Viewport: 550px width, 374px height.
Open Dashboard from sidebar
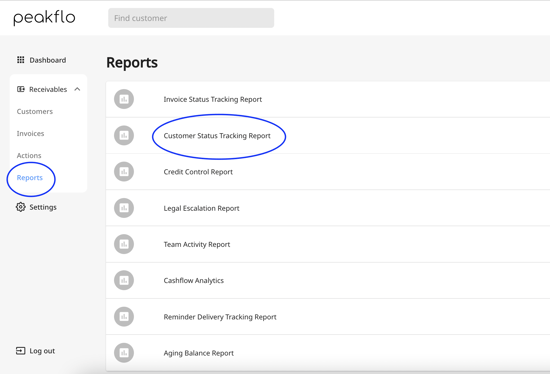point(48,60)
